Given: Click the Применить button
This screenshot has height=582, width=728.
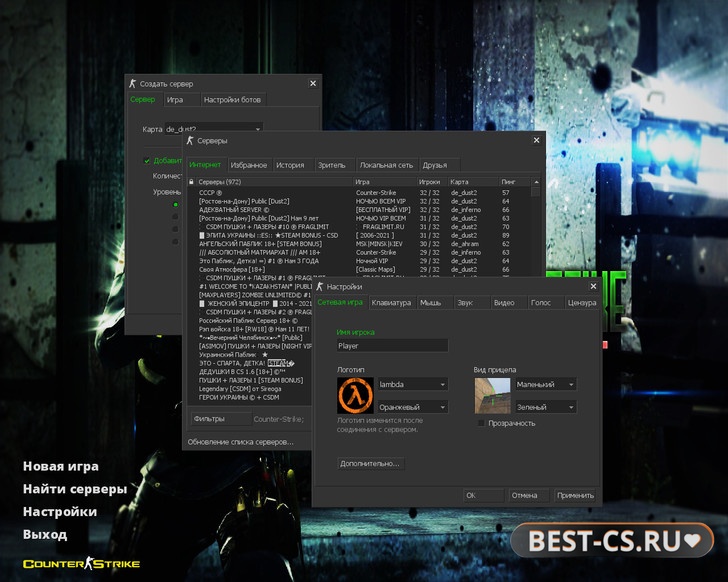Looking at the screenshot, I should (575, 496).
